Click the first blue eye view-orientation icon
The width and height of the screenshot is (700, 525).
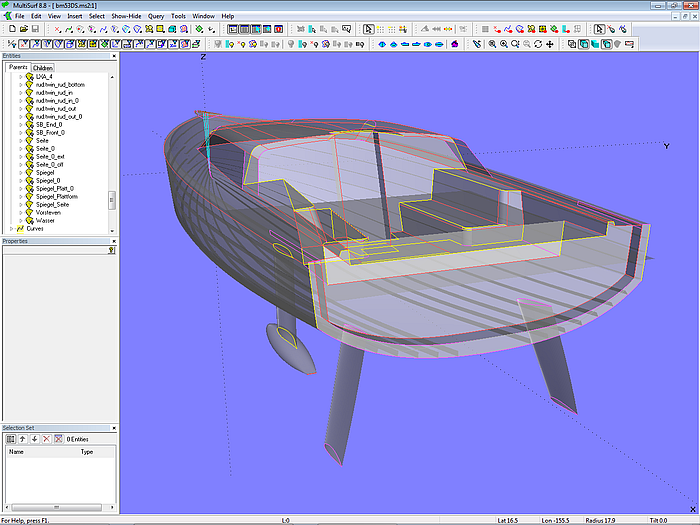coord(382,44)
